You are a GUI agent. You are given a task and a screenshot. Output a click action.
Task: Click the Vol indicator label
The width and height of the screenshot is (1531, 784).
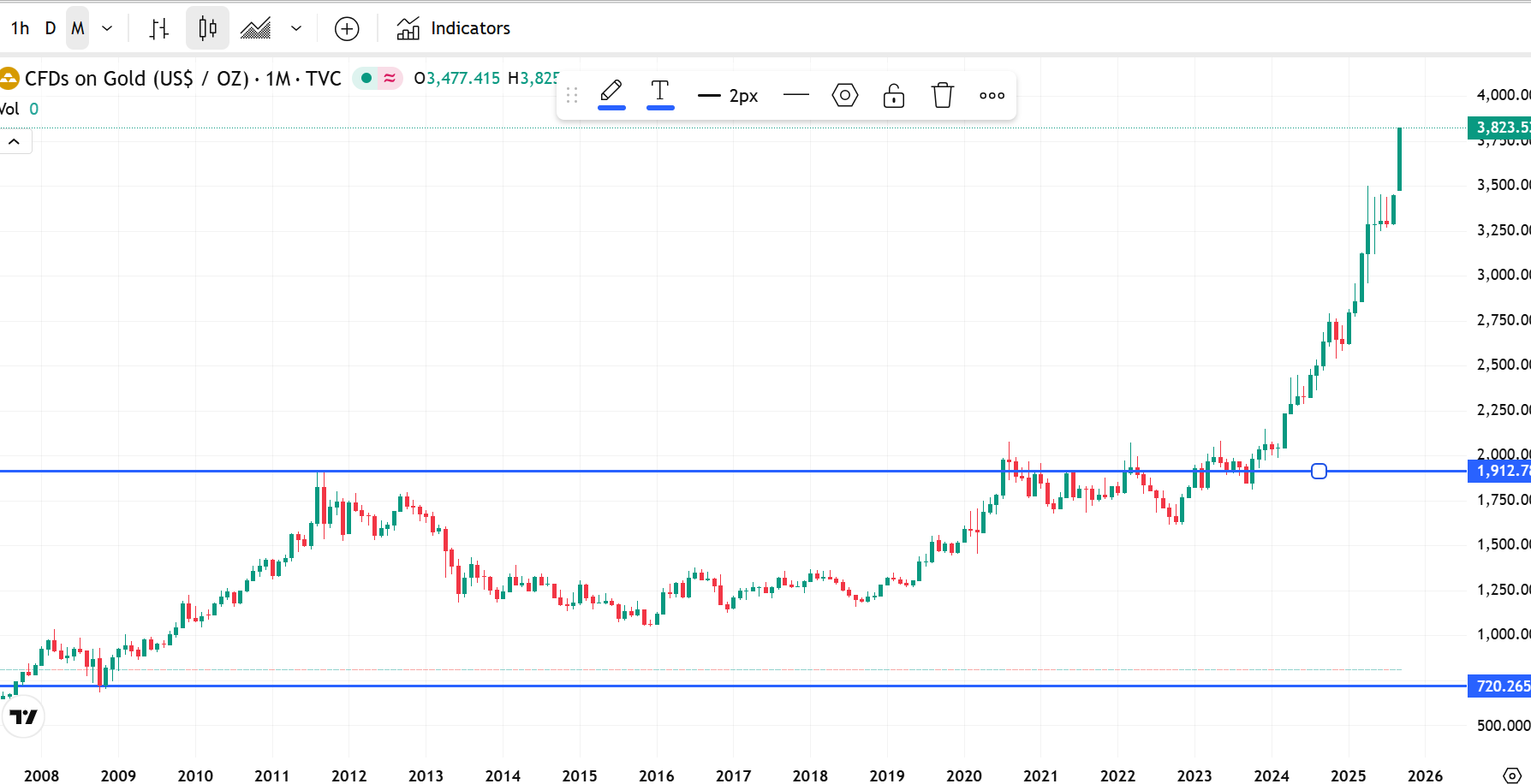(9, 109)
